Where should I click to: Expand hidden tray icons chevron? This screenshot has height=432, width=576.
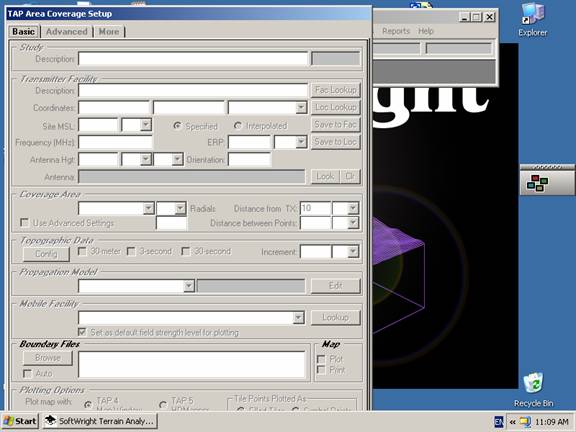click(x=512, y=422)
